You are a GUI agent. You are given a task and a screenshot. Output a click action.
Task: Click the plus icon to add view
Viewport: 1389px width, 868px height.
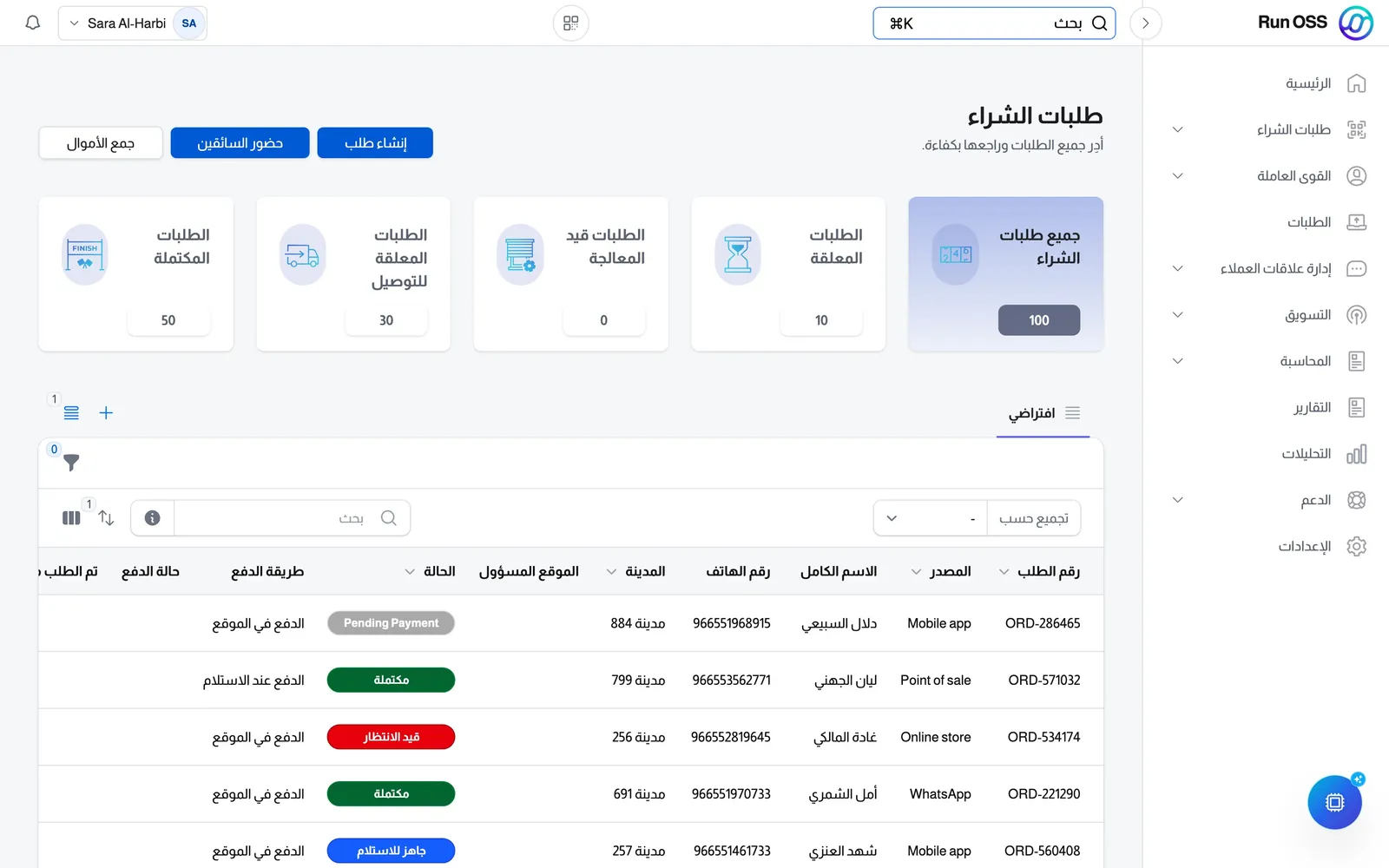[106, 413]
